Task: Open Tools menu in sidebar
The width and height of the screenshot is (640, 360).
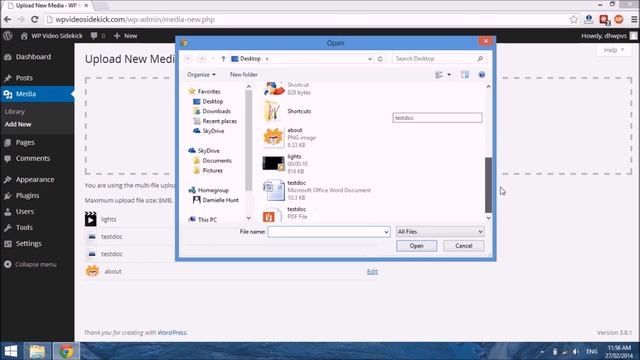Action: (24, 227)
